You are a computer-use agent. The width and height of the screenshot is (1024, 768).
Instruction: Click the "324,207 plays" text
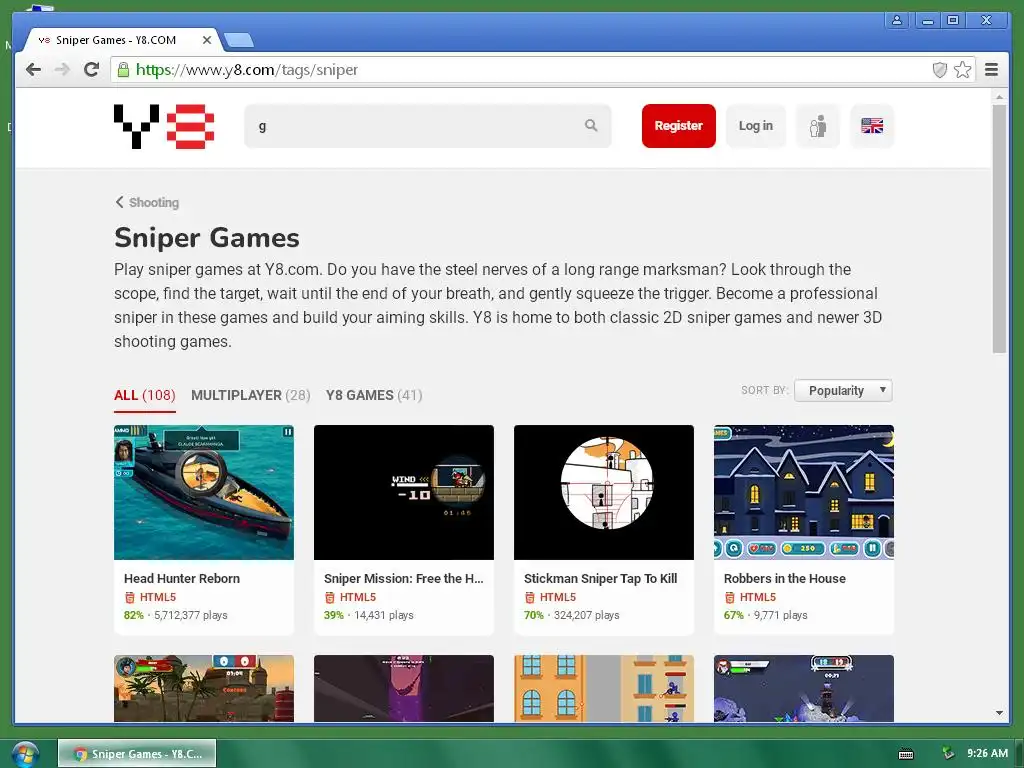[x=586, y=615]
